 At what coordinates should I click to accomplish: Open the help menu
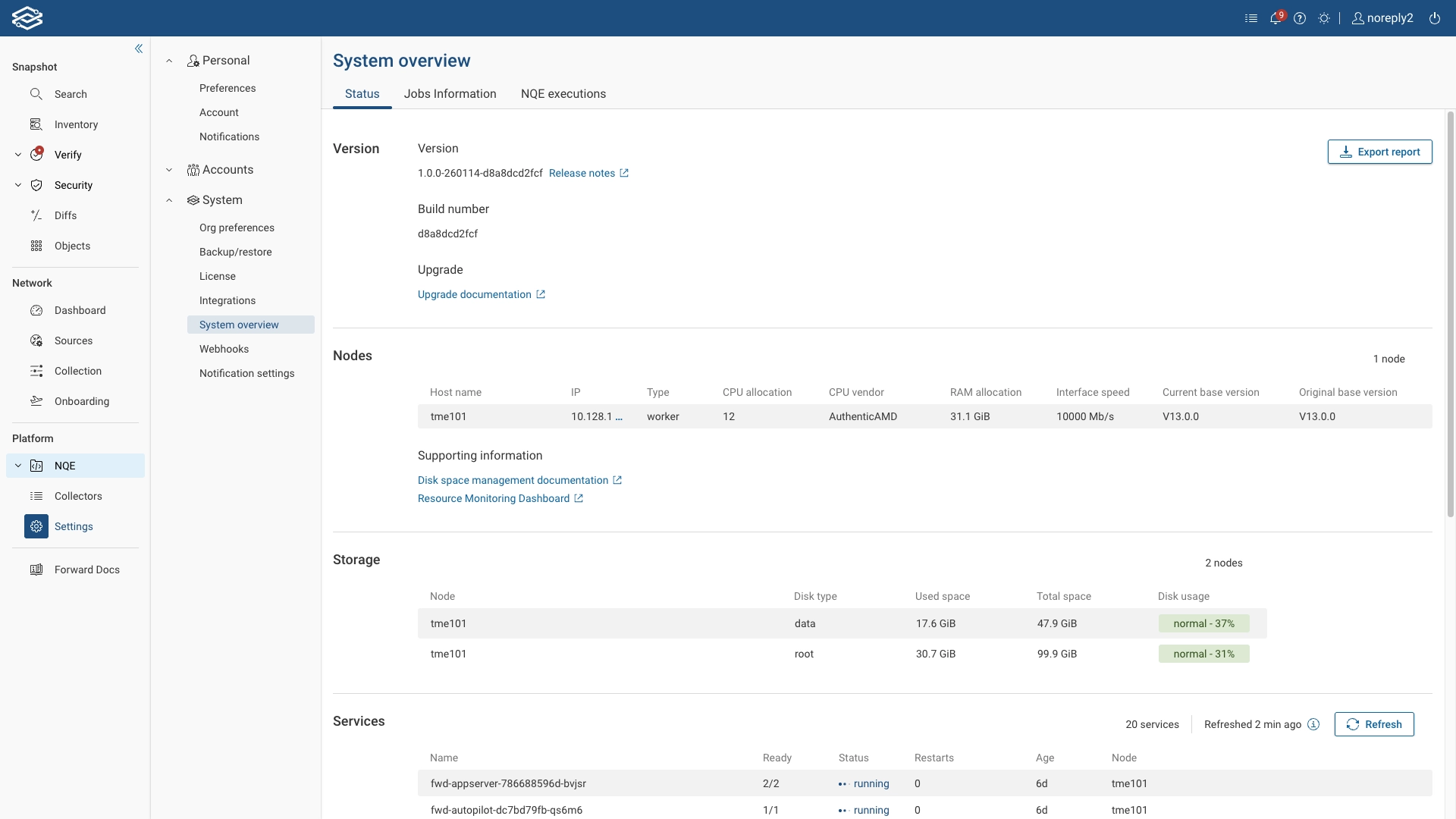coord(1300,18)
